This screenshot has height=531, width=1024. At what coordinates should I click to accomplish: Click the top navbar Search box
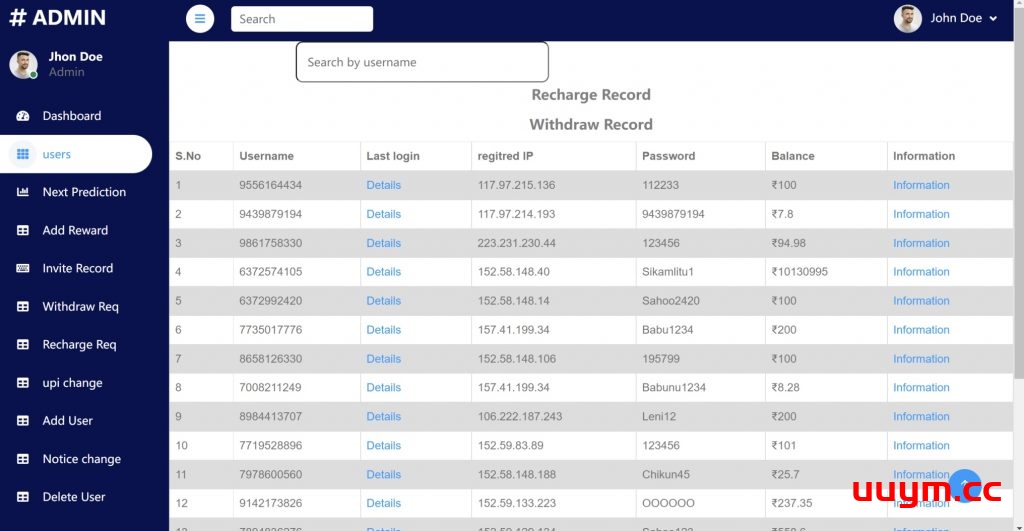point(301,19)
